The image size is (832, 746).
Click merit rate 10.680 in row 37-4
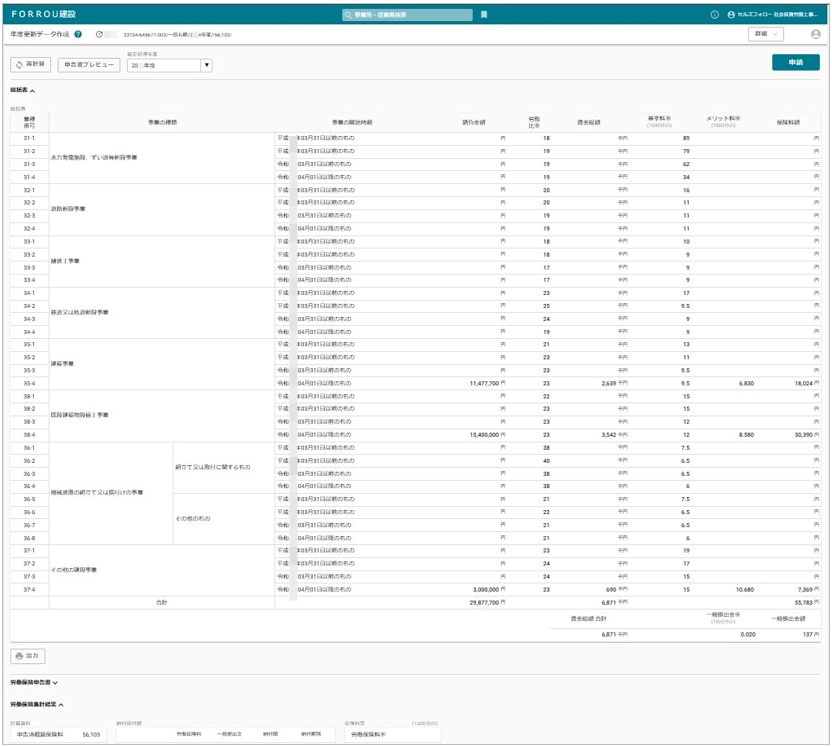[x=744, y=590]
